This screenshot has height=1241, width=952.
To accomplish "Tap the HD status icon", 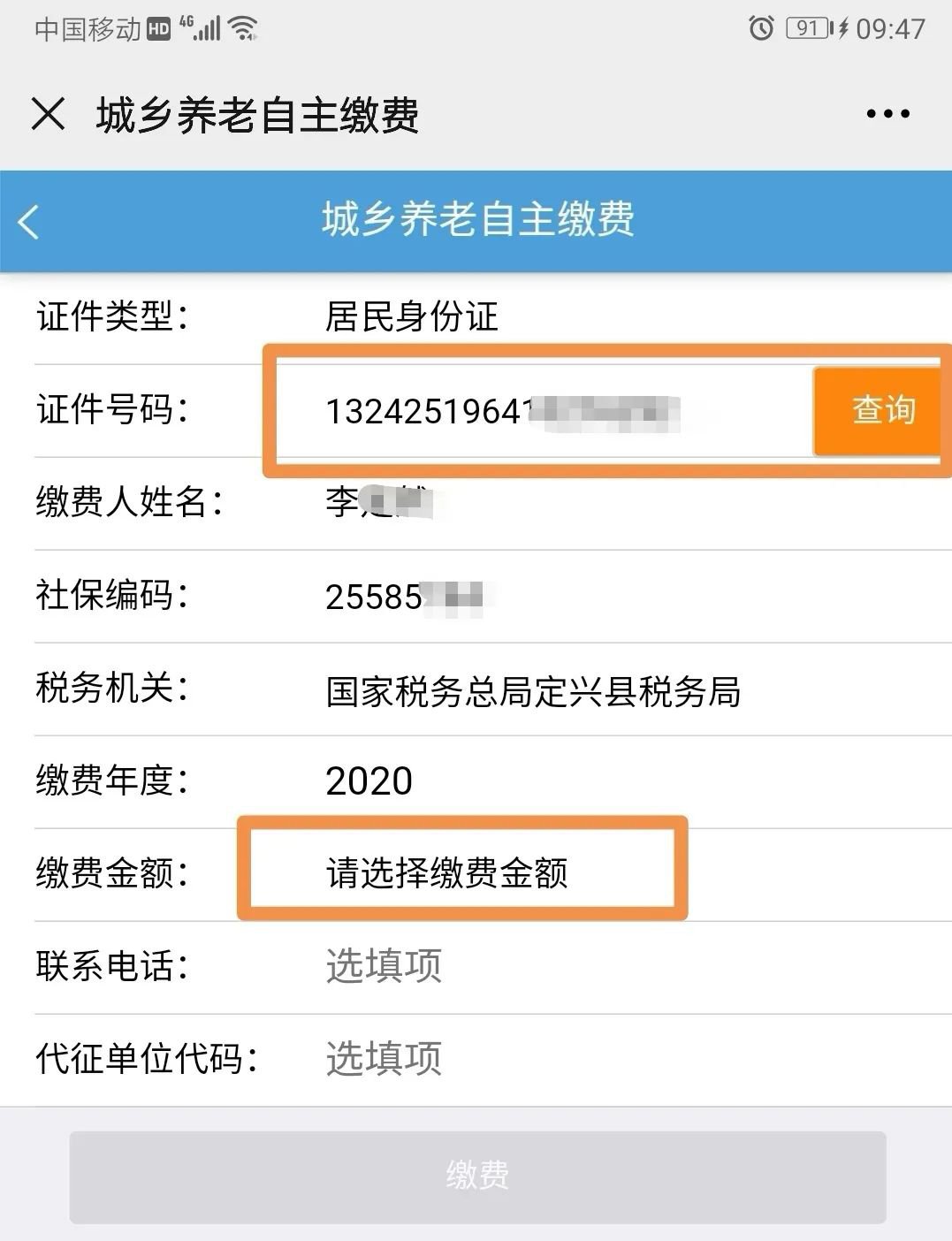I will [158, 29].
